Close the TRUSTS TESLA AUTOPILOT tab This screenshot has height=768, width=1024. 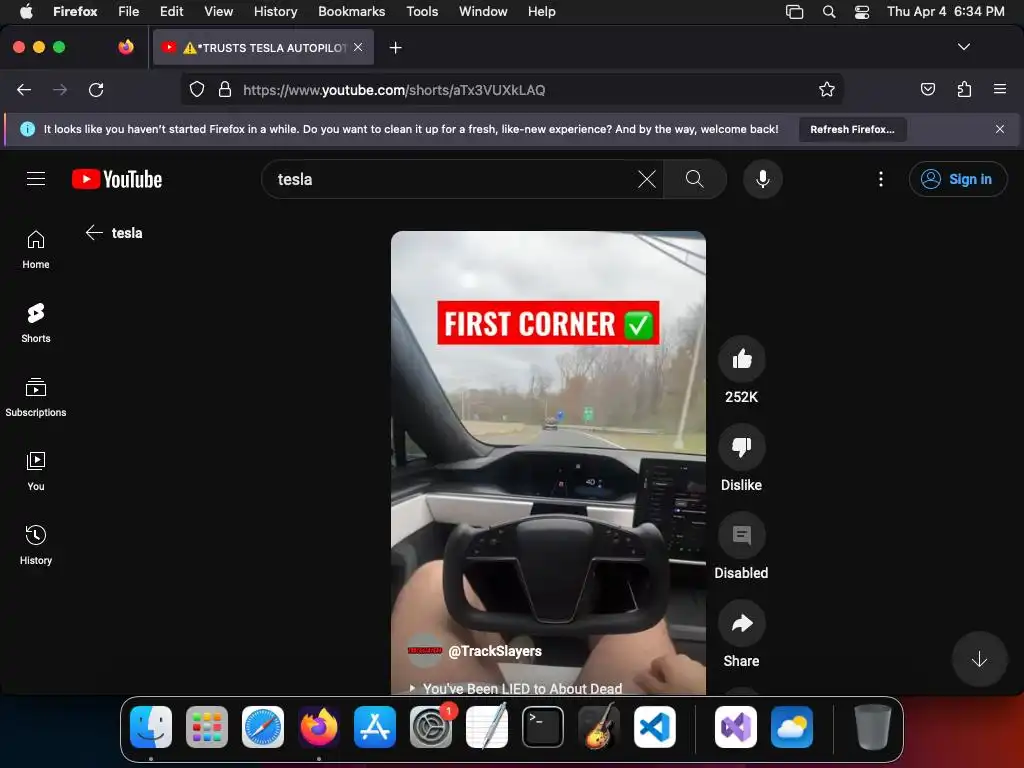(x=358, y=47)
